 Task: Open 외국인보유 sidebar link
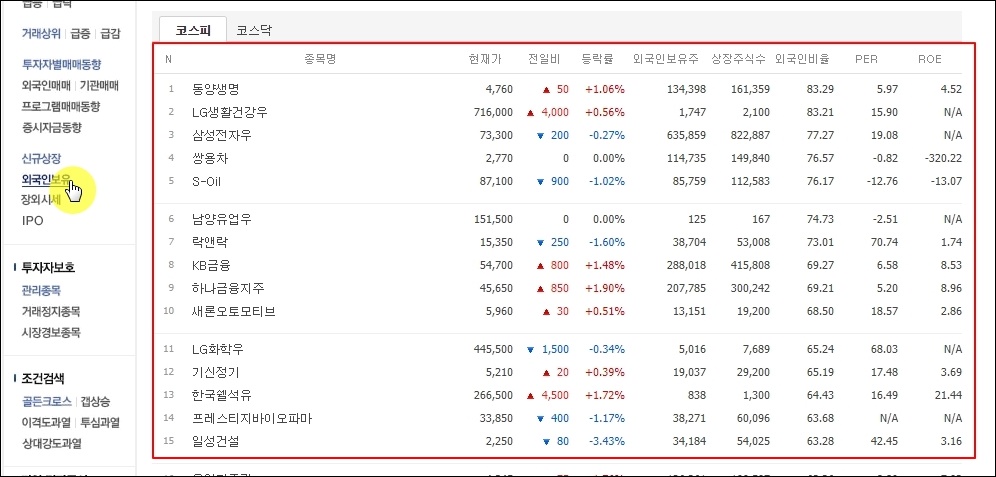(46, 179)
